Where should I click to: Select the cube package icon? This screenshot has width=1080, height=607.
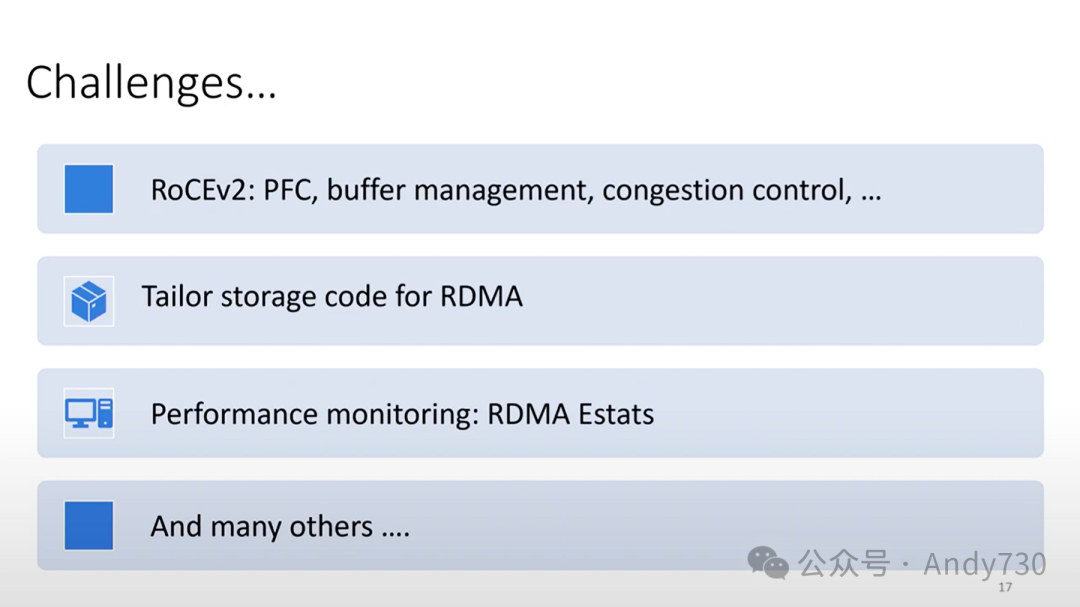coord(89,301)
